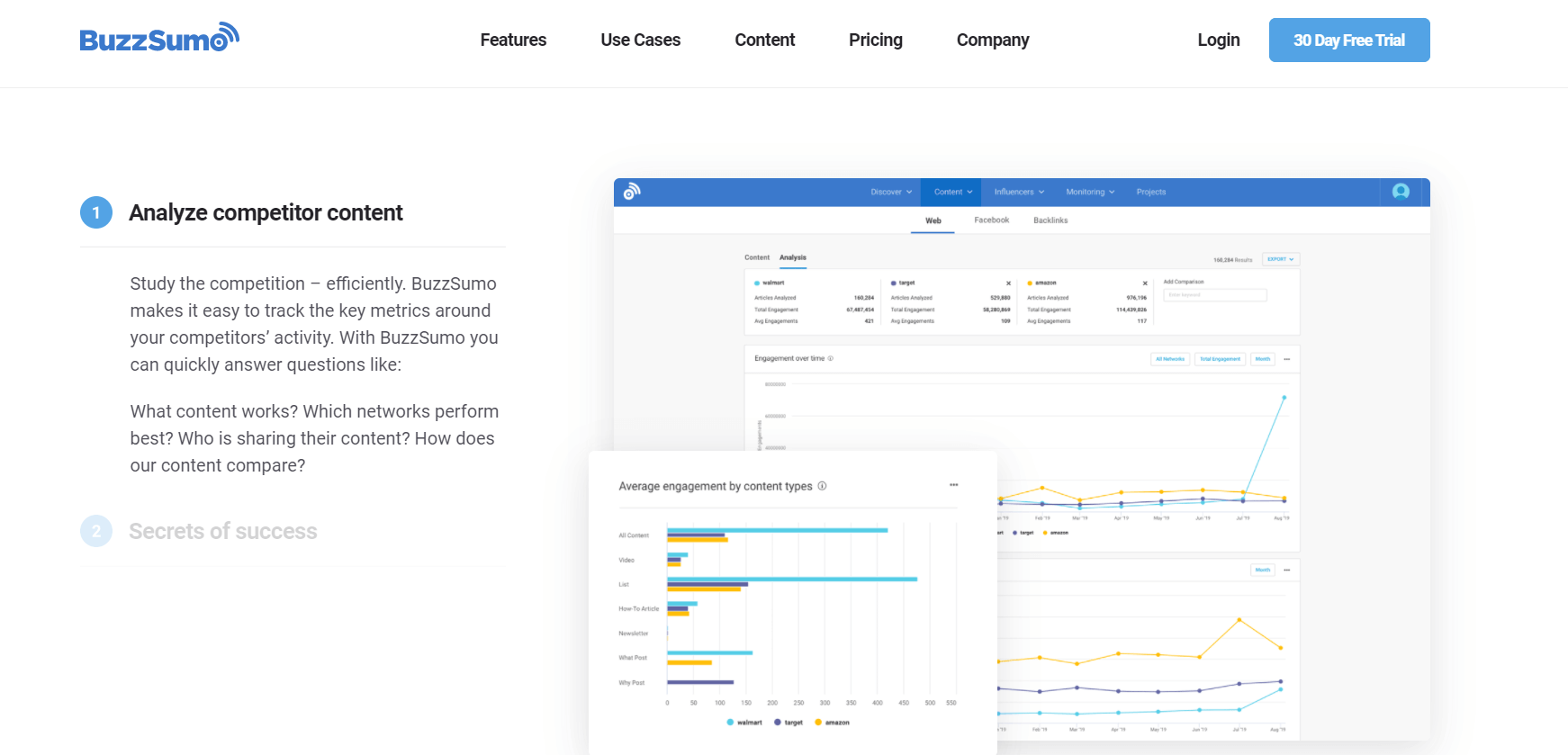The width and height of the screenshot is (1568, 755).
Task: Open the Monitoring dropdown in the dashboard
Action: 1090,192
